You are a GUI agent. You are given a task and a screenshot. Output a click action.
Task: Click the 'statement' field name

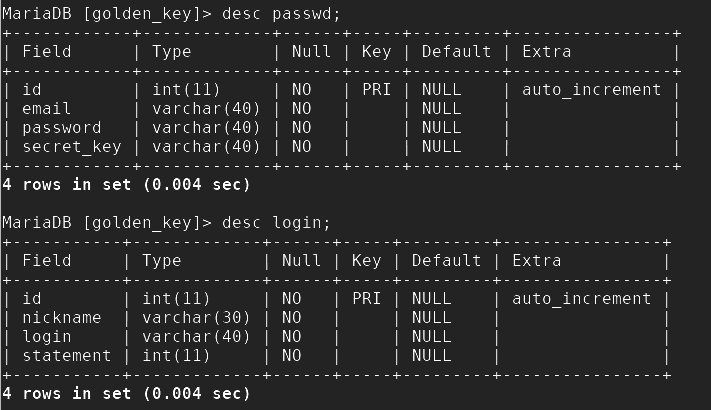[x=66, y=355]
